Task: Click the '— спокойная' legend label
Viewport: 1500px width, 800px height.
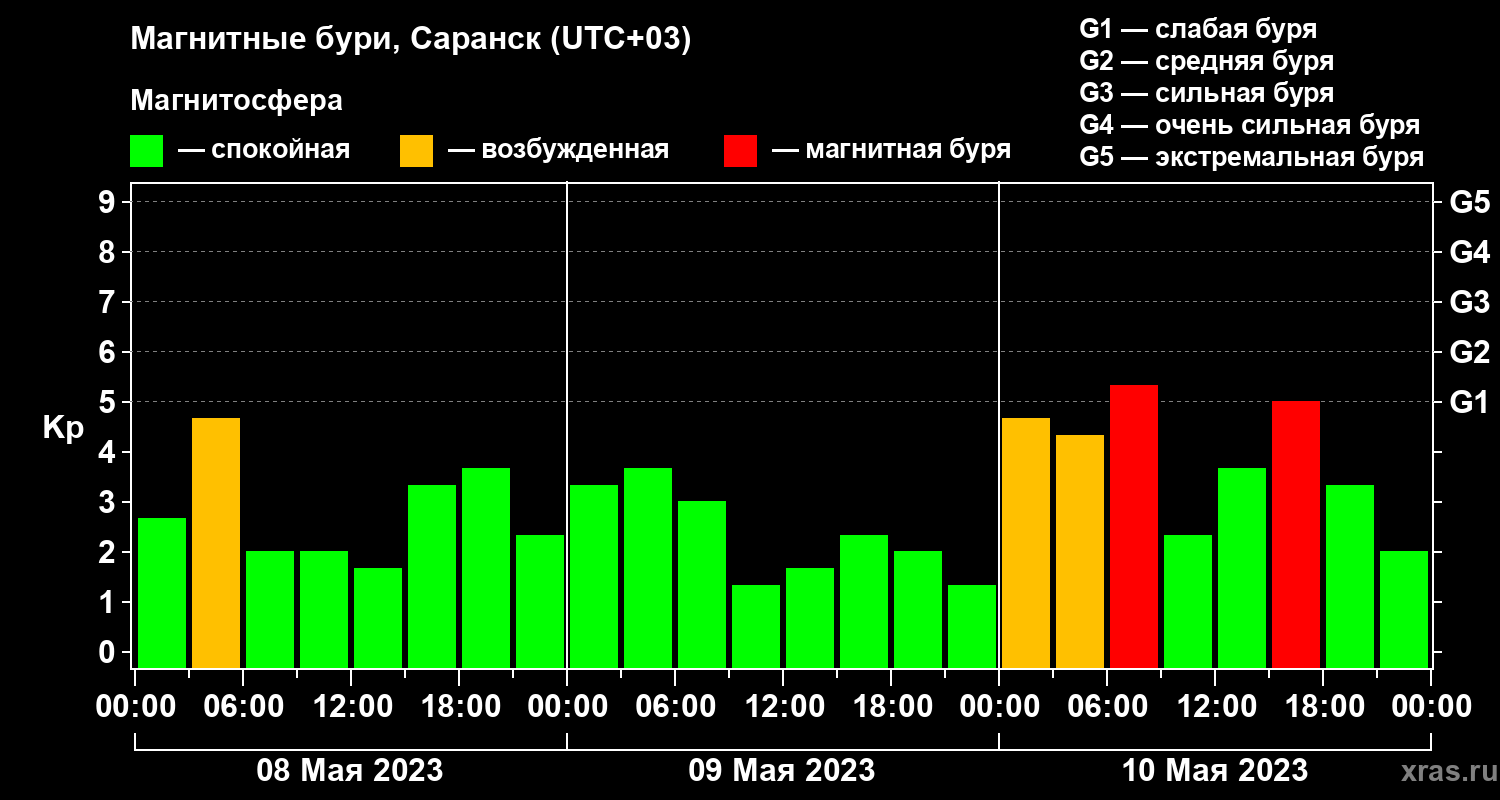Action: pos(264,150)
